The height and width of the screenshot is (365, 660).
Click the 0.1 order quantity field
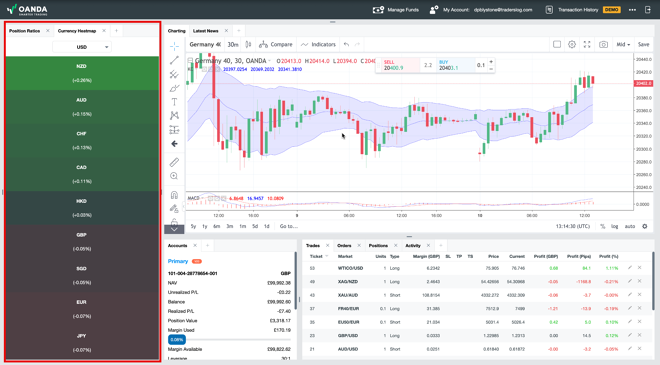coord(481,65)
